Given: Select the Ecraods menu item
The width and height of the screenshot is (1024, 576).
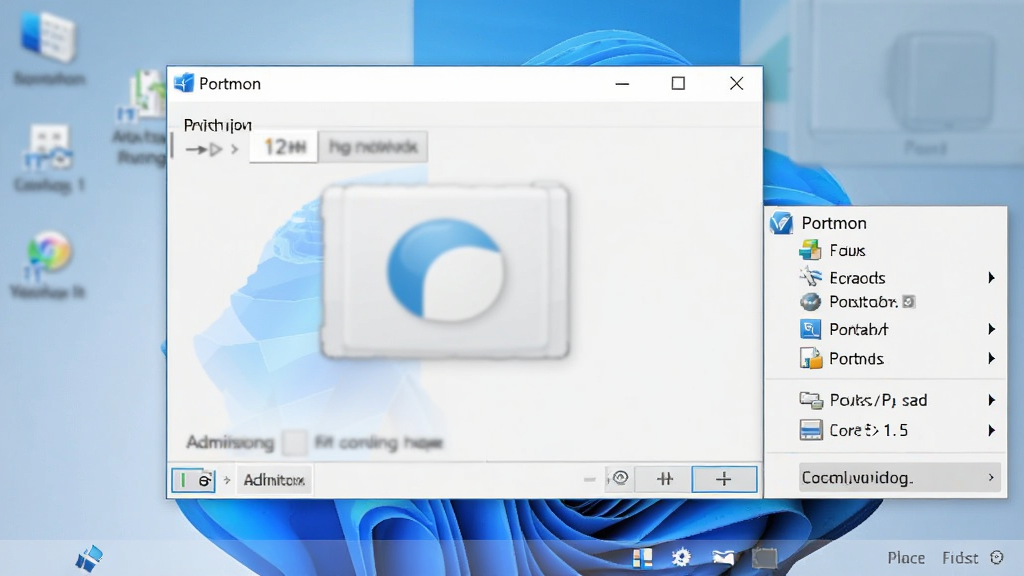Looking at the screenshot, I should tap(857, 278).
